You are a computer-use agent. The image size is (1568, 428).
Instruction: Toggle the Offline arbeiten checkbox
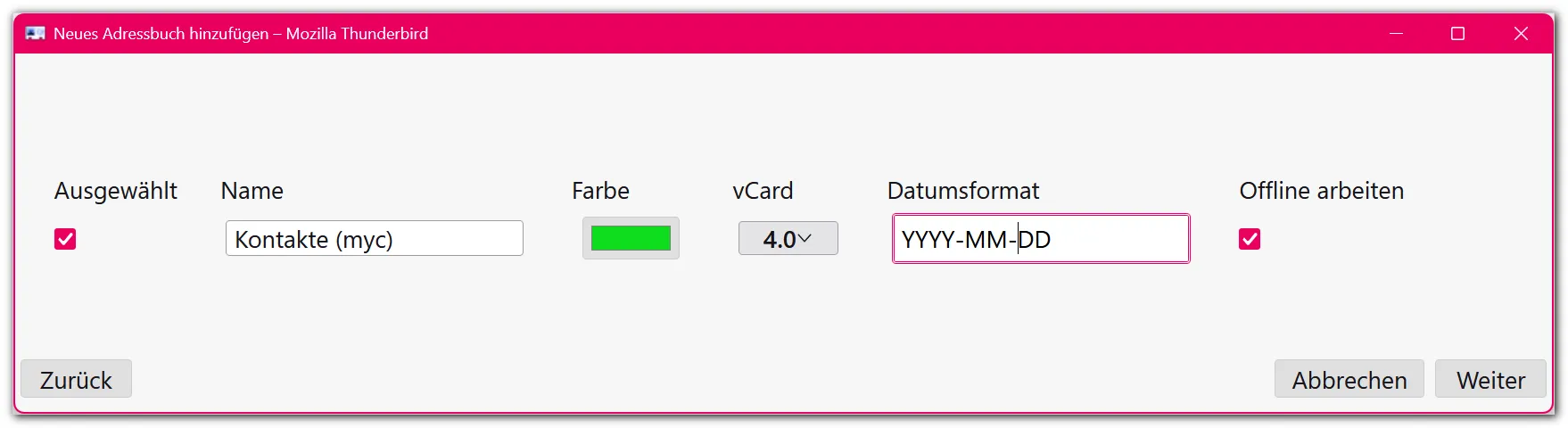tap(1250, 239)
